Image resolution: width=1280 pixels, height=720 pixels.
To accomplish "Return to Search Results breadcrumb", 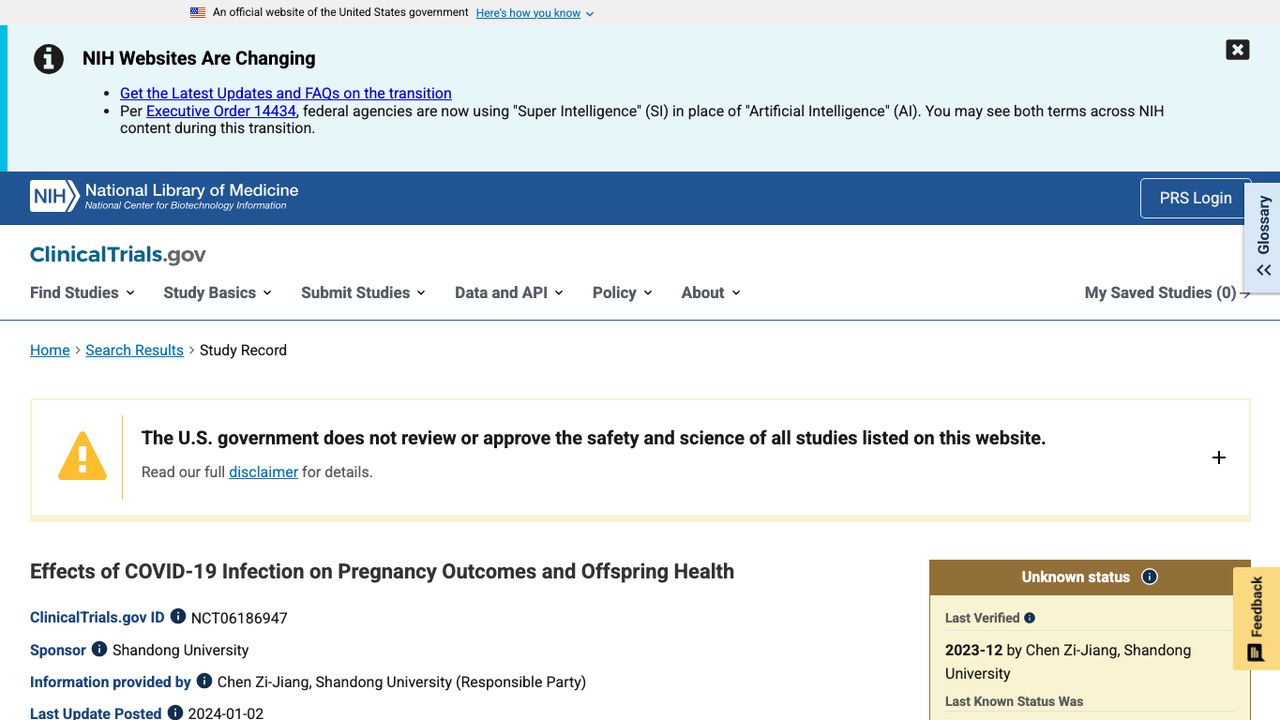I will (135, 350).
